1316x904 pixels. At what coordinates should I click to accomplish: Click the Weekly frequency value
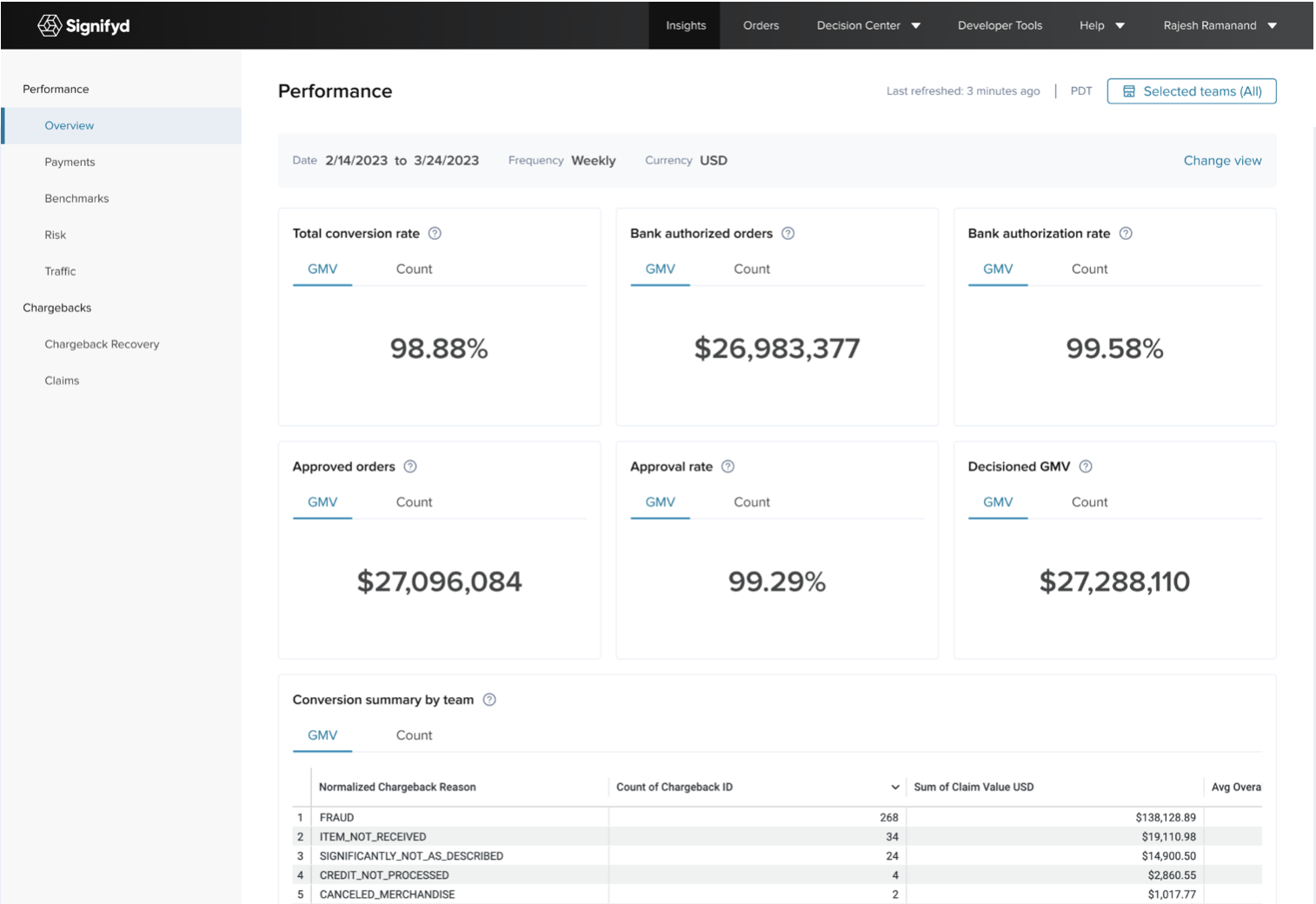pos(594,161)
